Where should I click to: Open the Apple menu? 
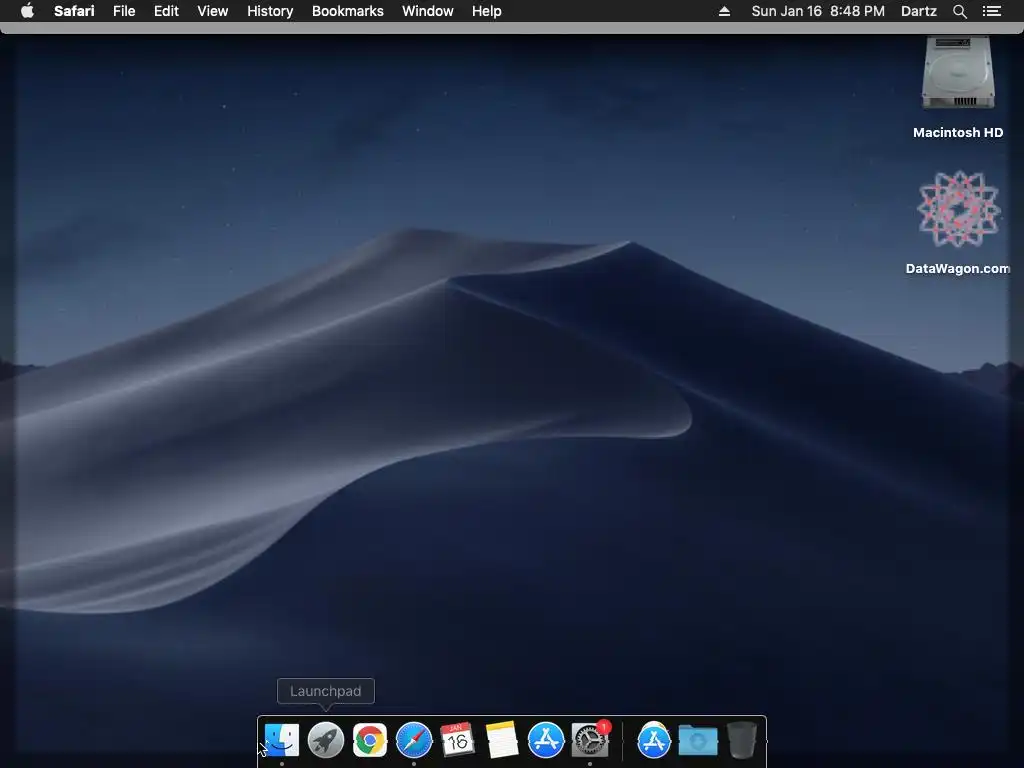[x=27, y=11]
